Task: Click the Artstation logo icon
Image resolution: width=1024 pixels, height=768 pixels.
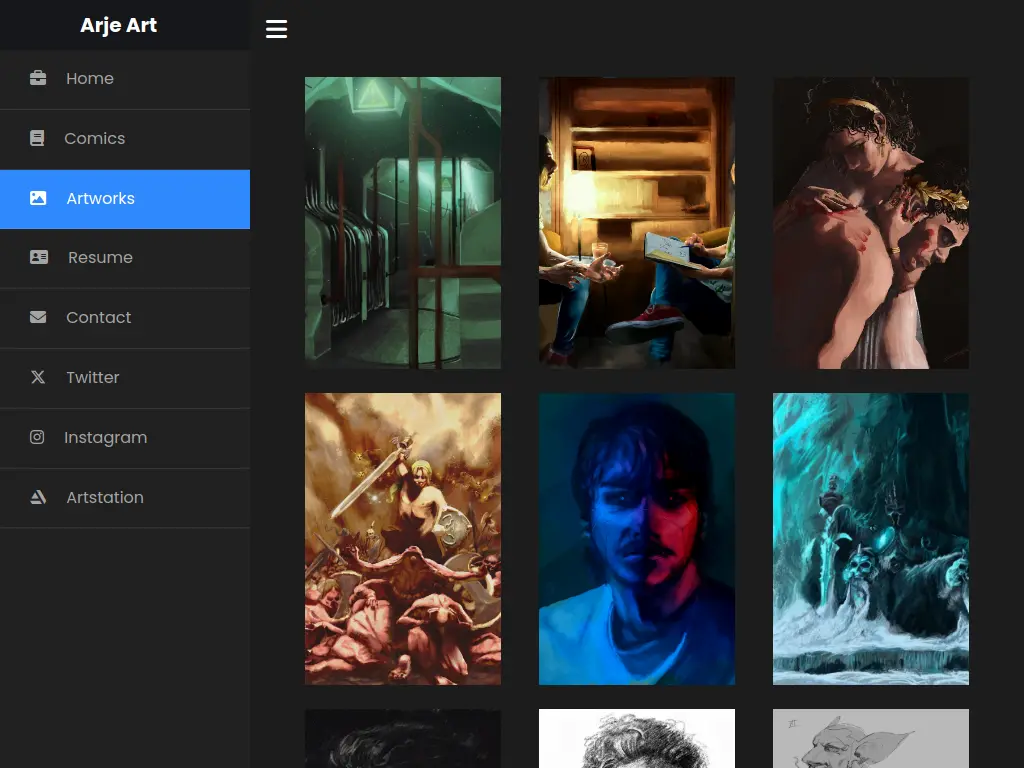Action: point(38,497)
